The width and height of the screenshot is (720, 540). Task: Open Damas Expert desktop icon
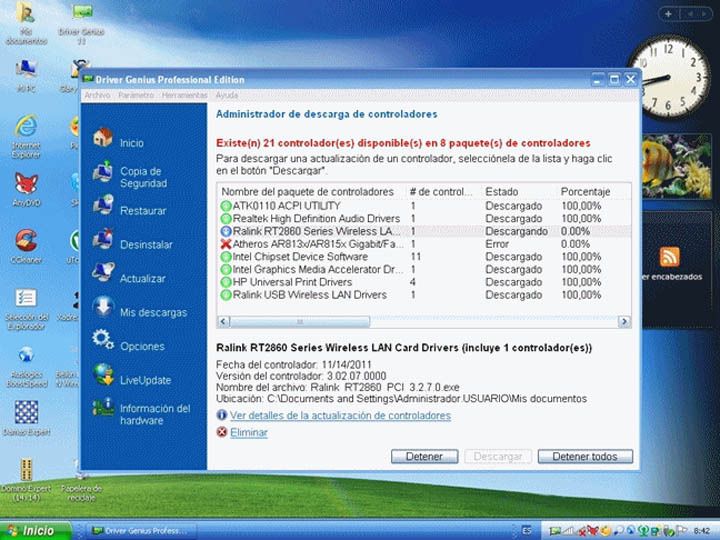[26, 412]
